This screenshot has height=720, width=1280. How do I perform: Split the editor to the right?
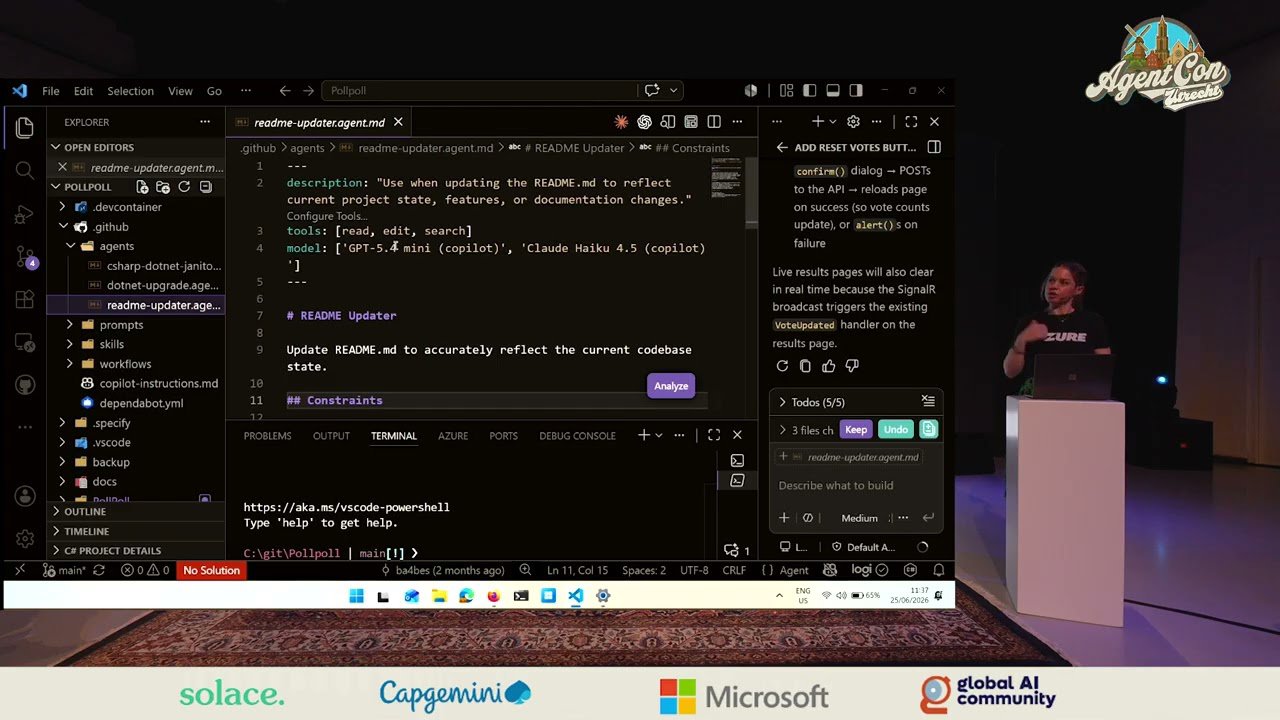pyautogui.click(x=714, y=122)
